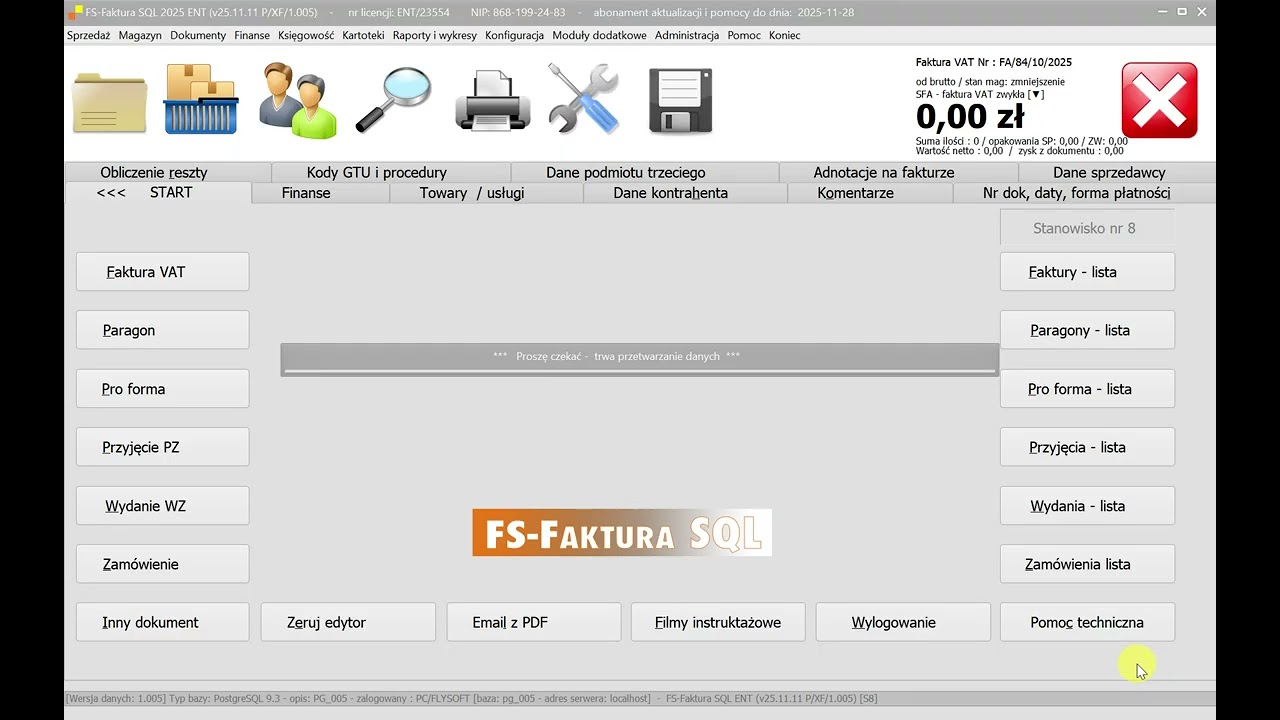
Task: Open the Raporty i wykresy menu
Action: [435, 35]
